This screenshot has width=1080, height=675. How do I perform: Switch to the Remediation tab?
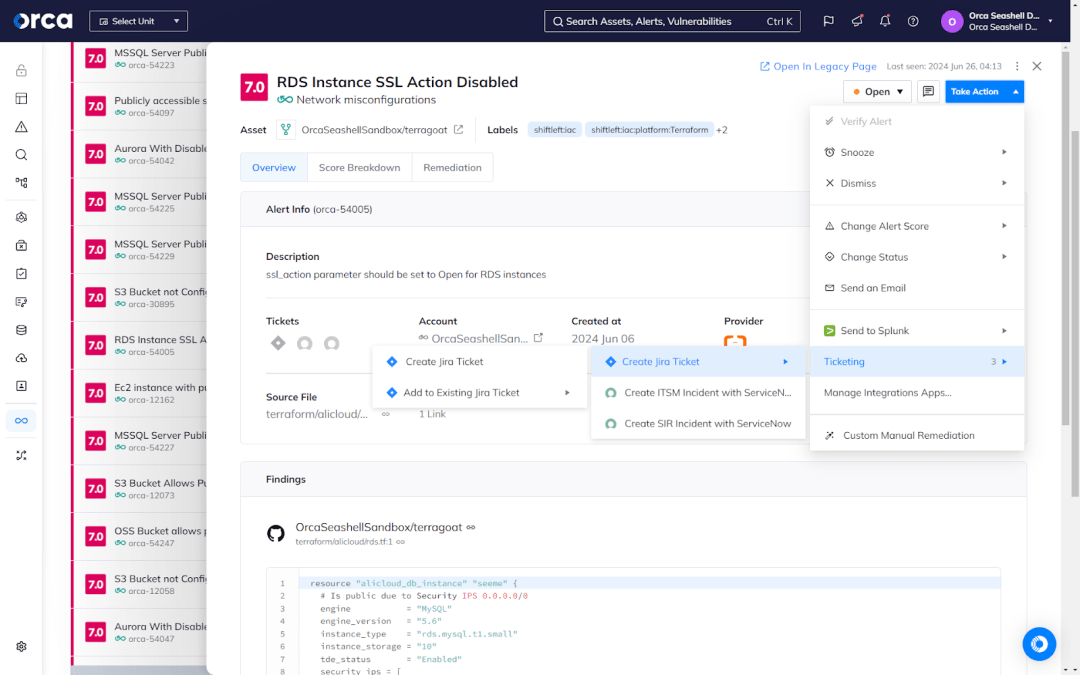(453, 167)
